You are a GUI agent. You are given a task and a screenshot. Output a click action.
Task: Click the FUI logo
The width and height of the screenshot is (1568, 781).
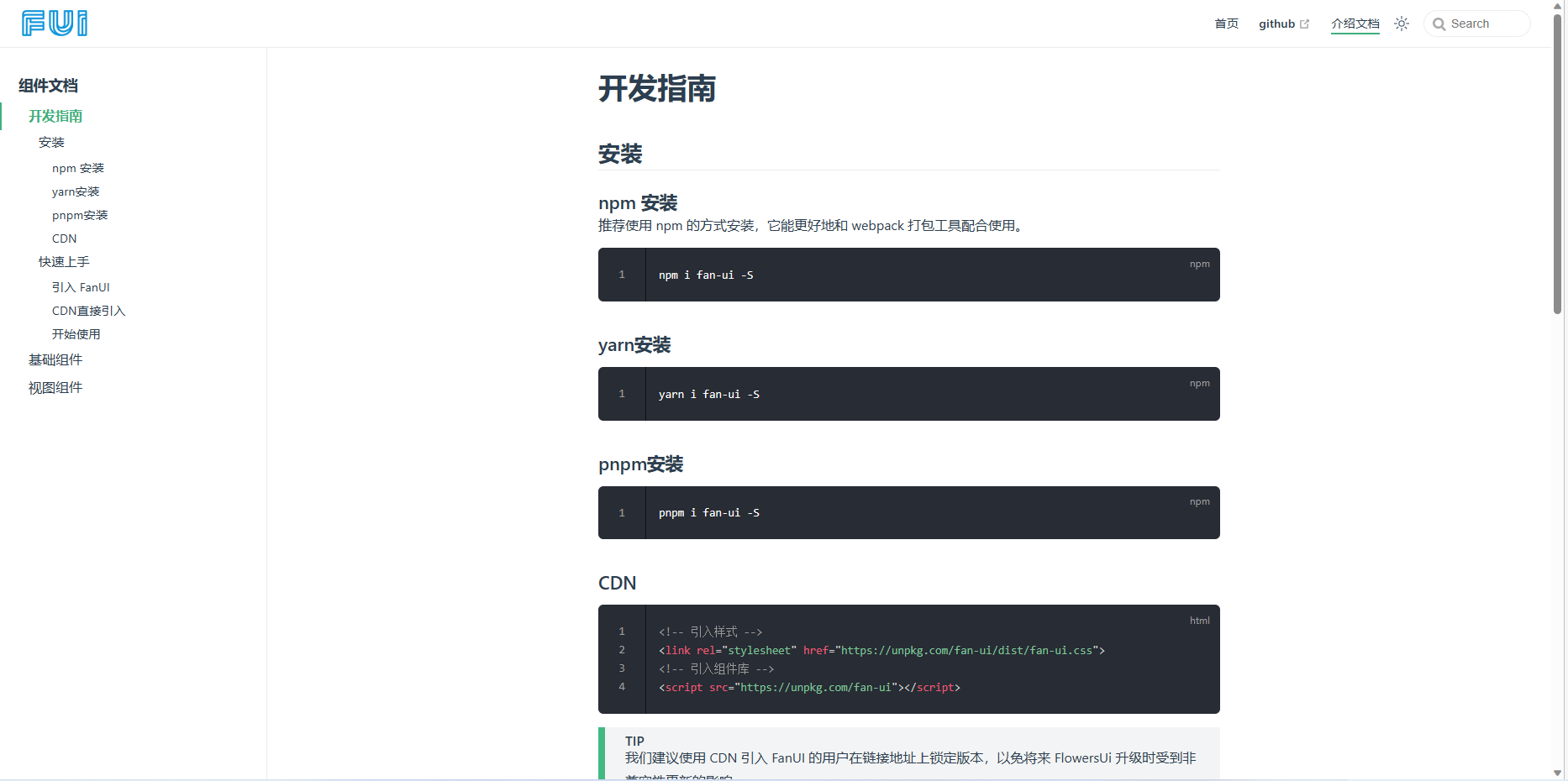click(x=54, y=23)
